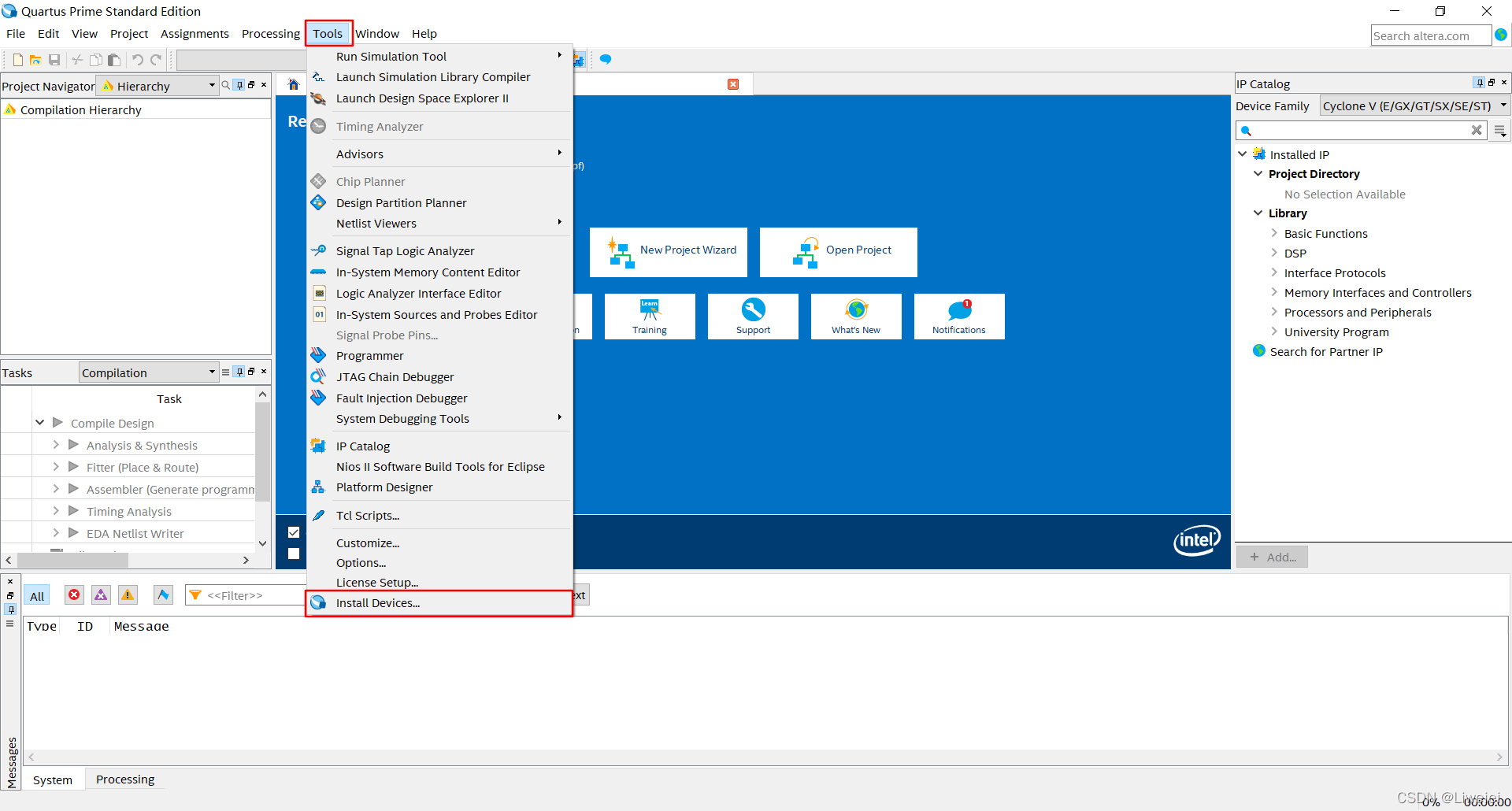This screenshot has height=811, width=1512.
Task: Show error messages filter icon
Action: tap(74, 595)
